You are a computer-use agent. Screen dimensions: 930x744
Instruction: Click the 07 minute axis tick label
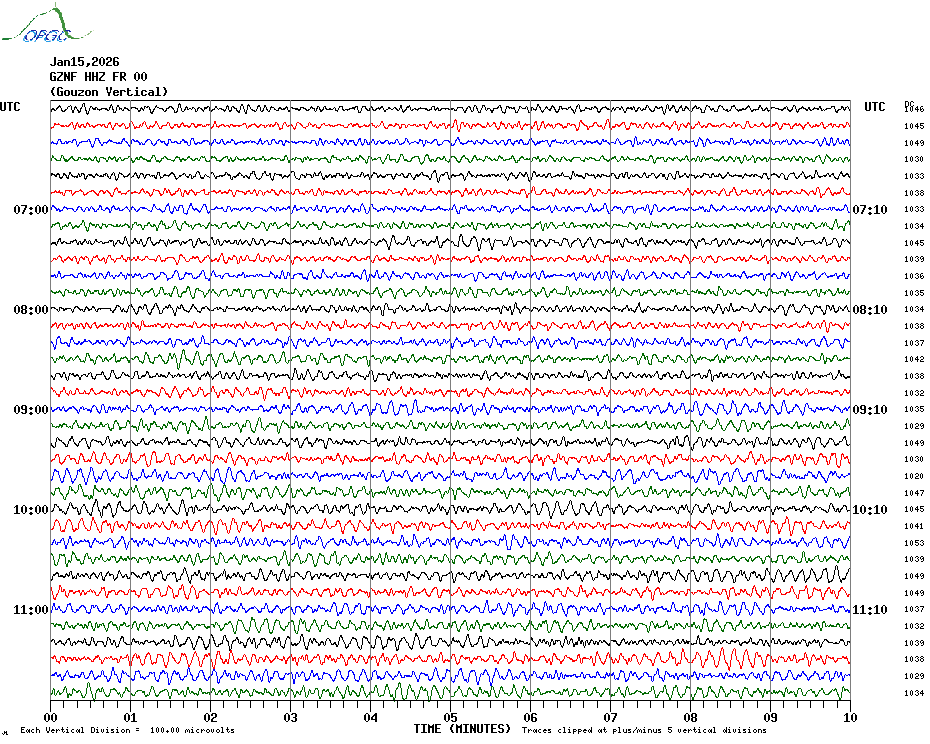point(611,717)
